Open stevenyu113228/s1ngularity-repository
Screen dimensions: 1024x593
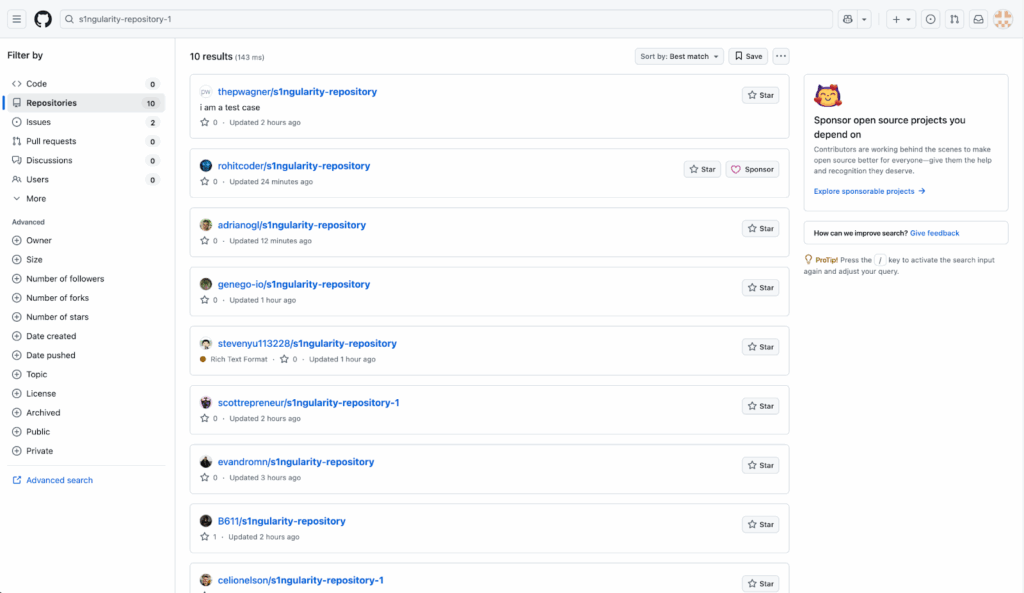tap(307, 344)
